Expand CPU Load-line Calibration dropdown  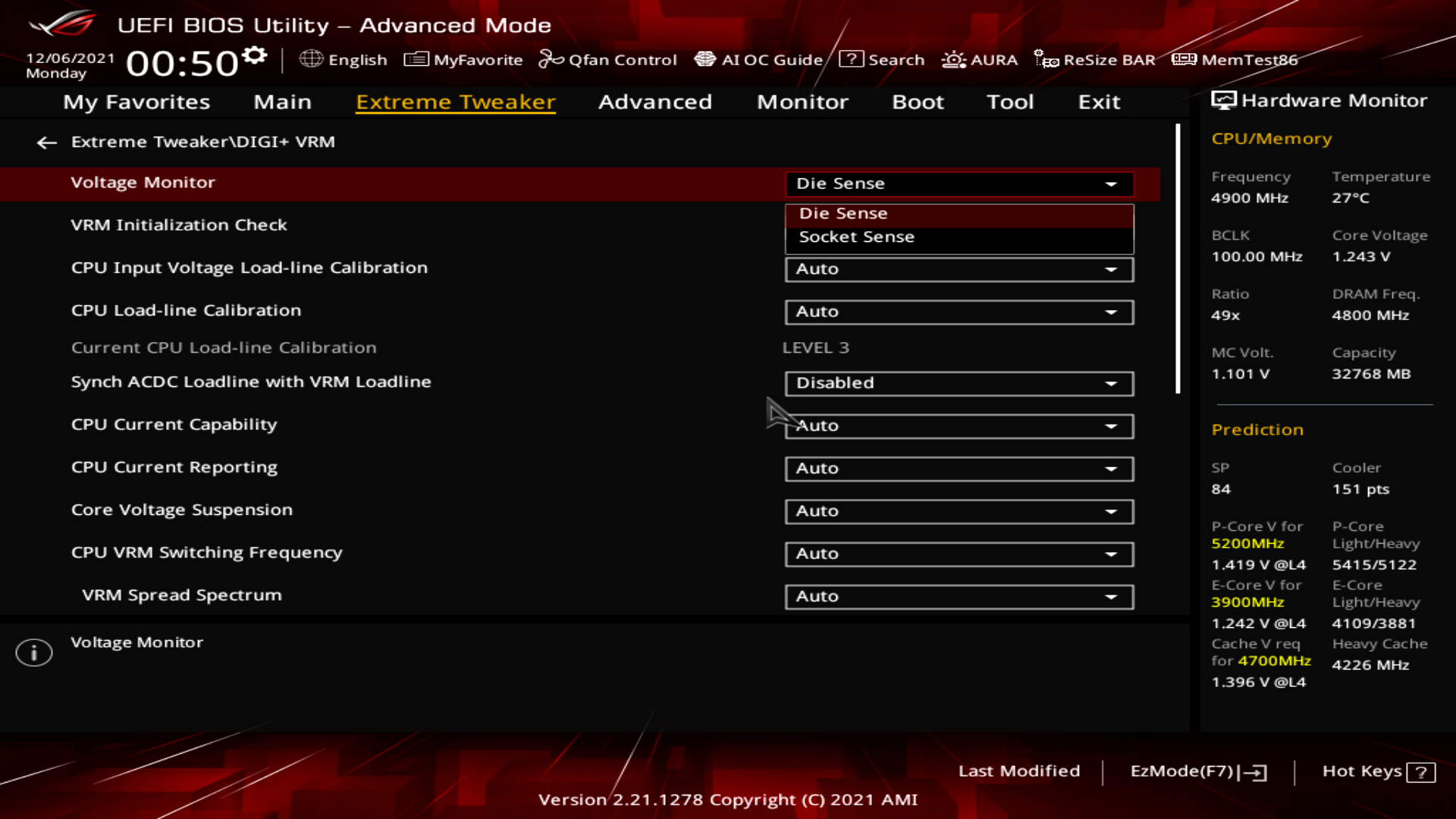(959, 312)
